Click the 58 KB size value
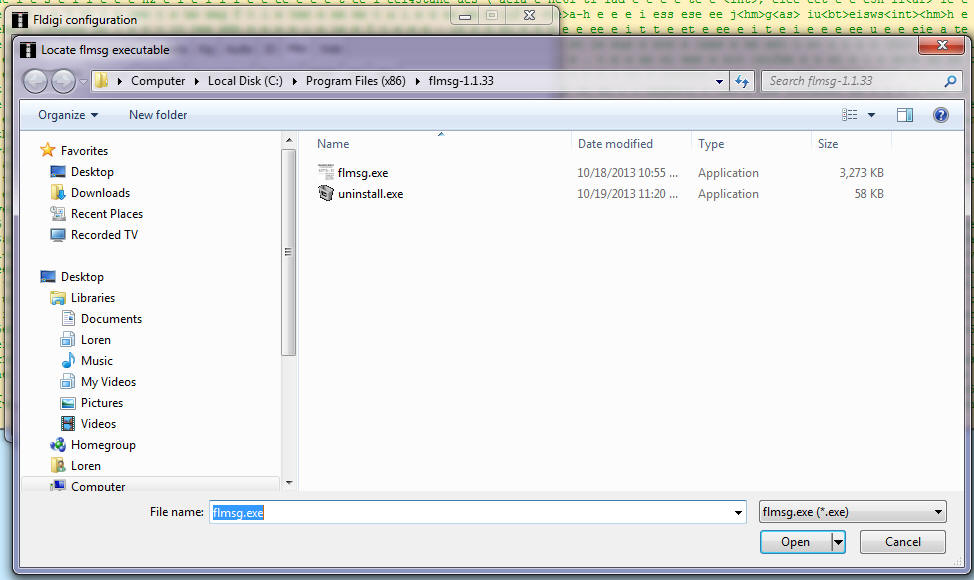The height and width of the screenshot is (580, 974). click(868, 194)
